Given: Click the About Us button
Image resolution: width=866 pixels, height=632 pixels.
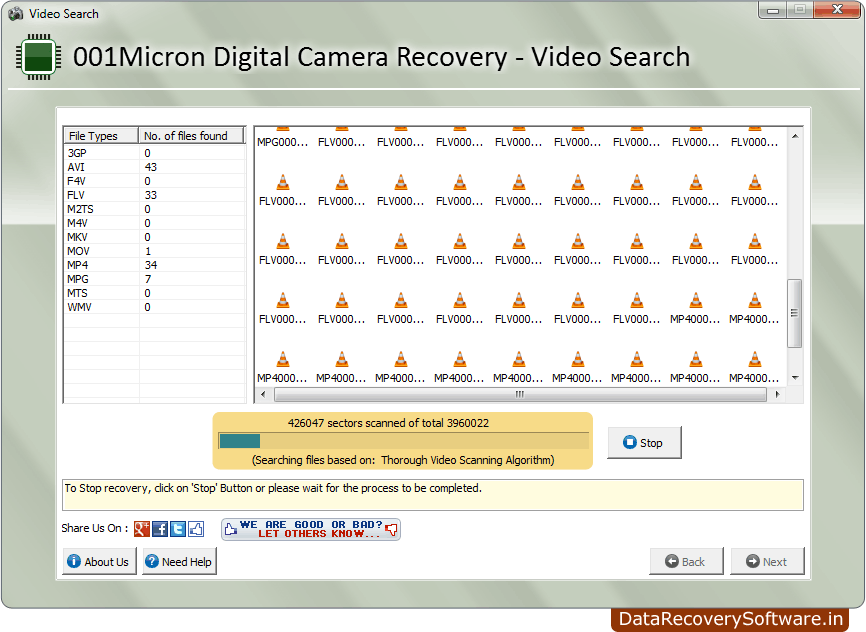Looking at the screenshot, I should tap(99, 561).
